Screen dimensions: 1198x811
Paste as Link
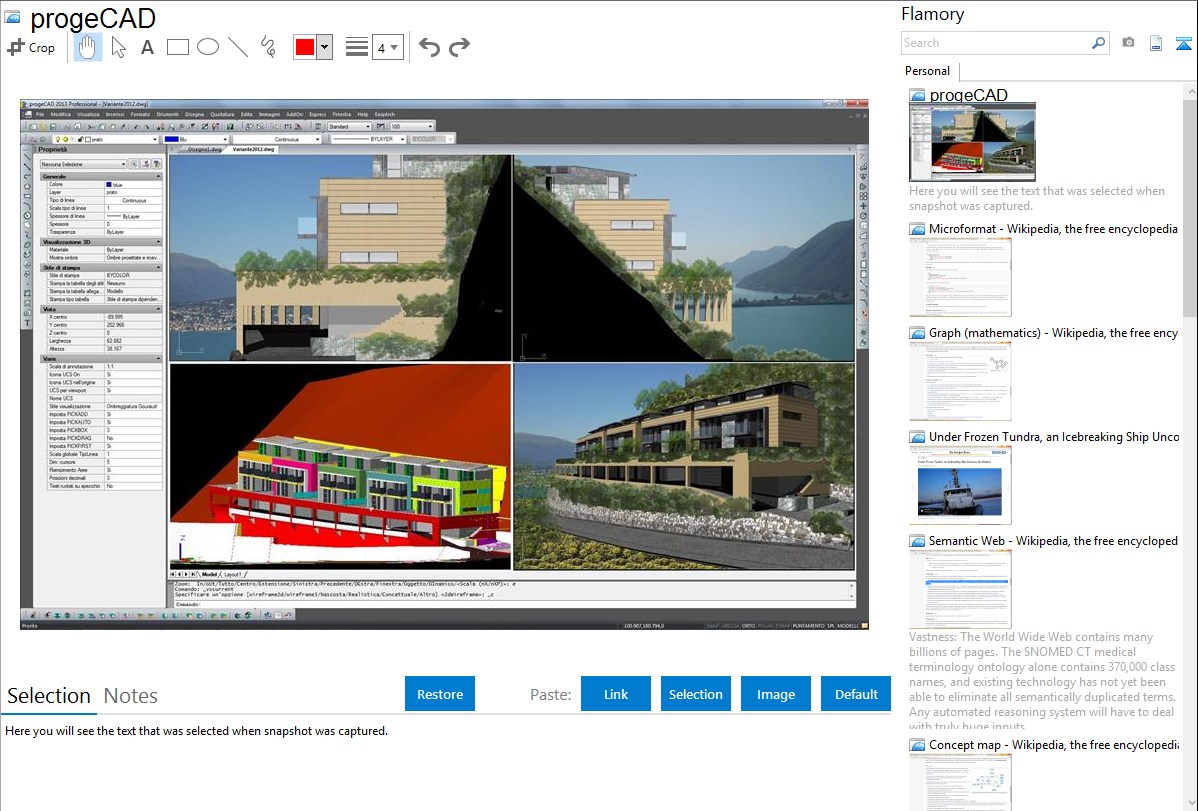(616, 694)
